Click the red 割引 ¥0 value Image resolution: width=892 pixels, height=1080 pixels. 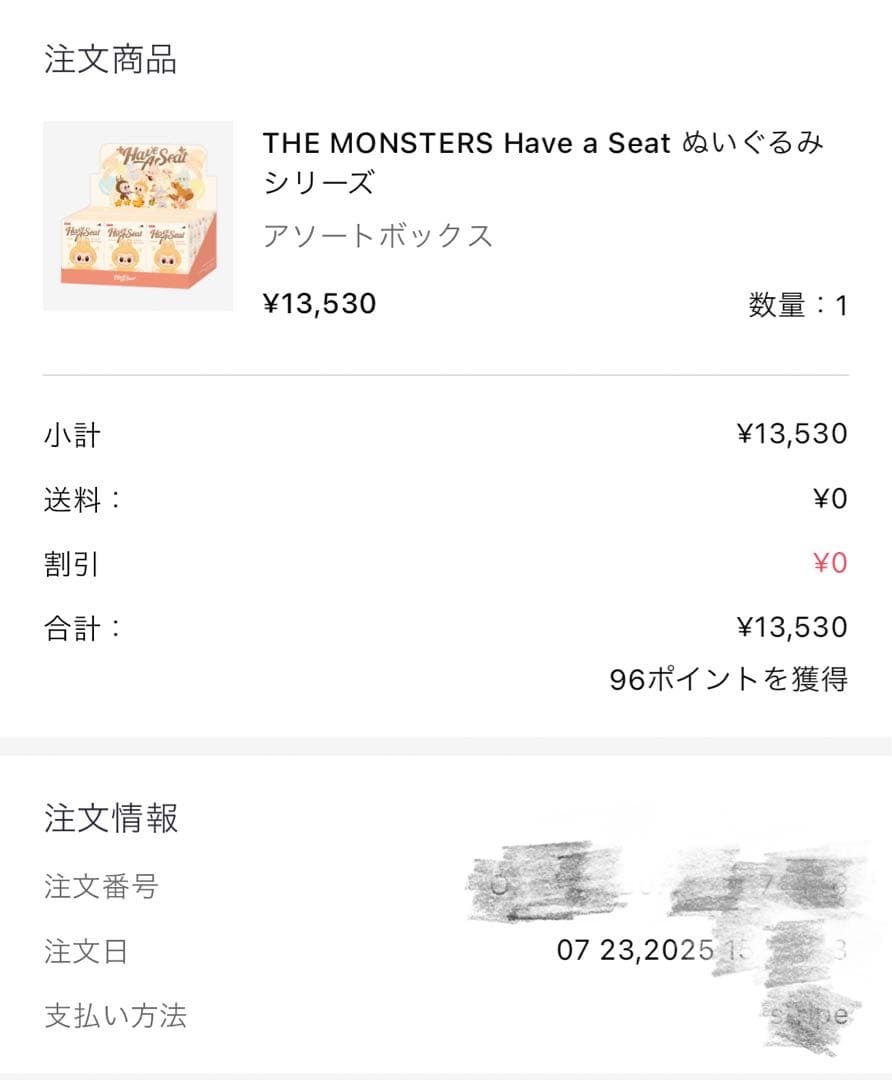tap(829, 563)
